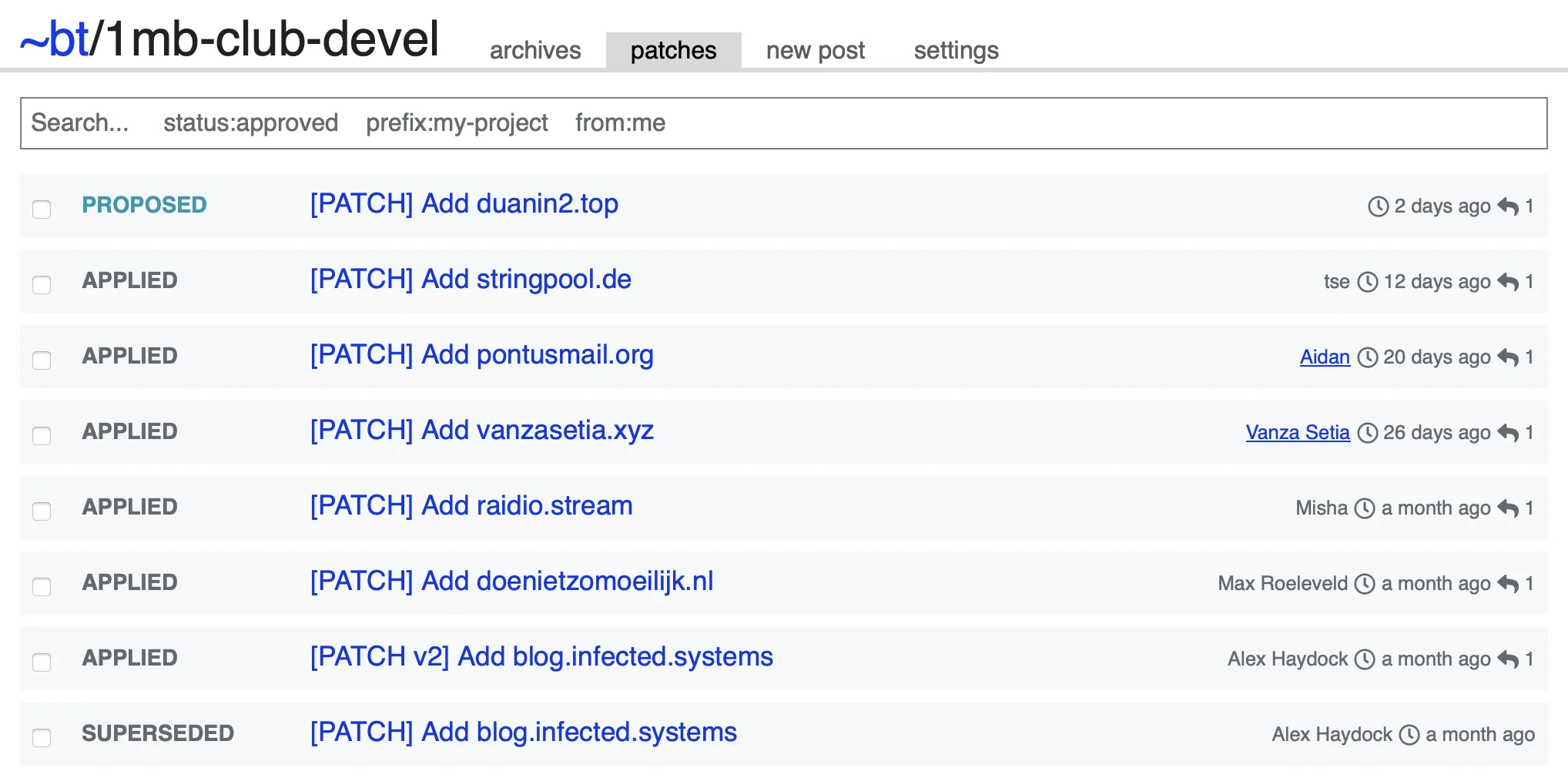Select the checkbox on the stringpool.de row
This screenshot has width=1568, height=778.
pyautogui.click(x=42, y=283)
